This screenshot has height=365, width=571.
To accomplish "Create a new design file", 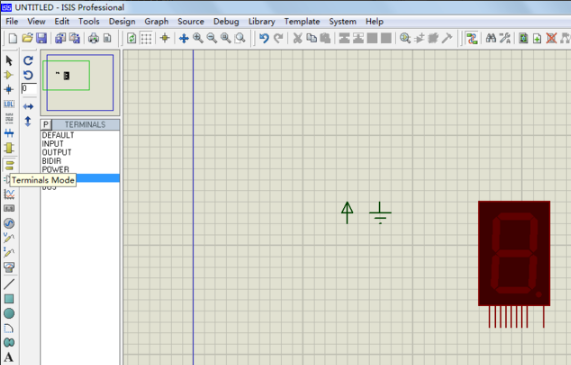I will [x=13, y=38].
